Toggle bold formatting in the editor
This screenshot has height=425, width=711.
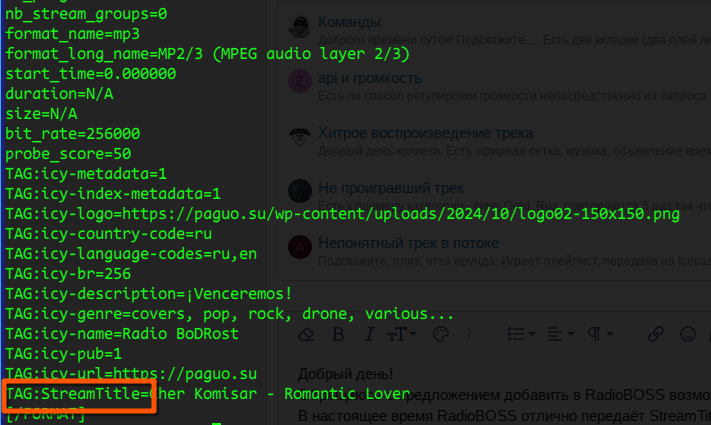[338, 333]
